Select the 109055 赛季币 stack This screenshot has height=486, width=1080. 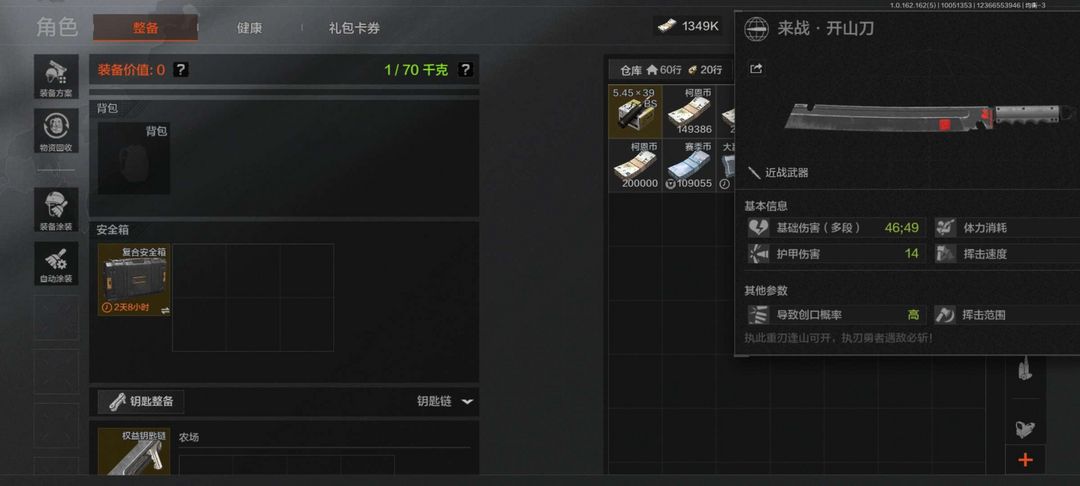click(x=689, y=165)
